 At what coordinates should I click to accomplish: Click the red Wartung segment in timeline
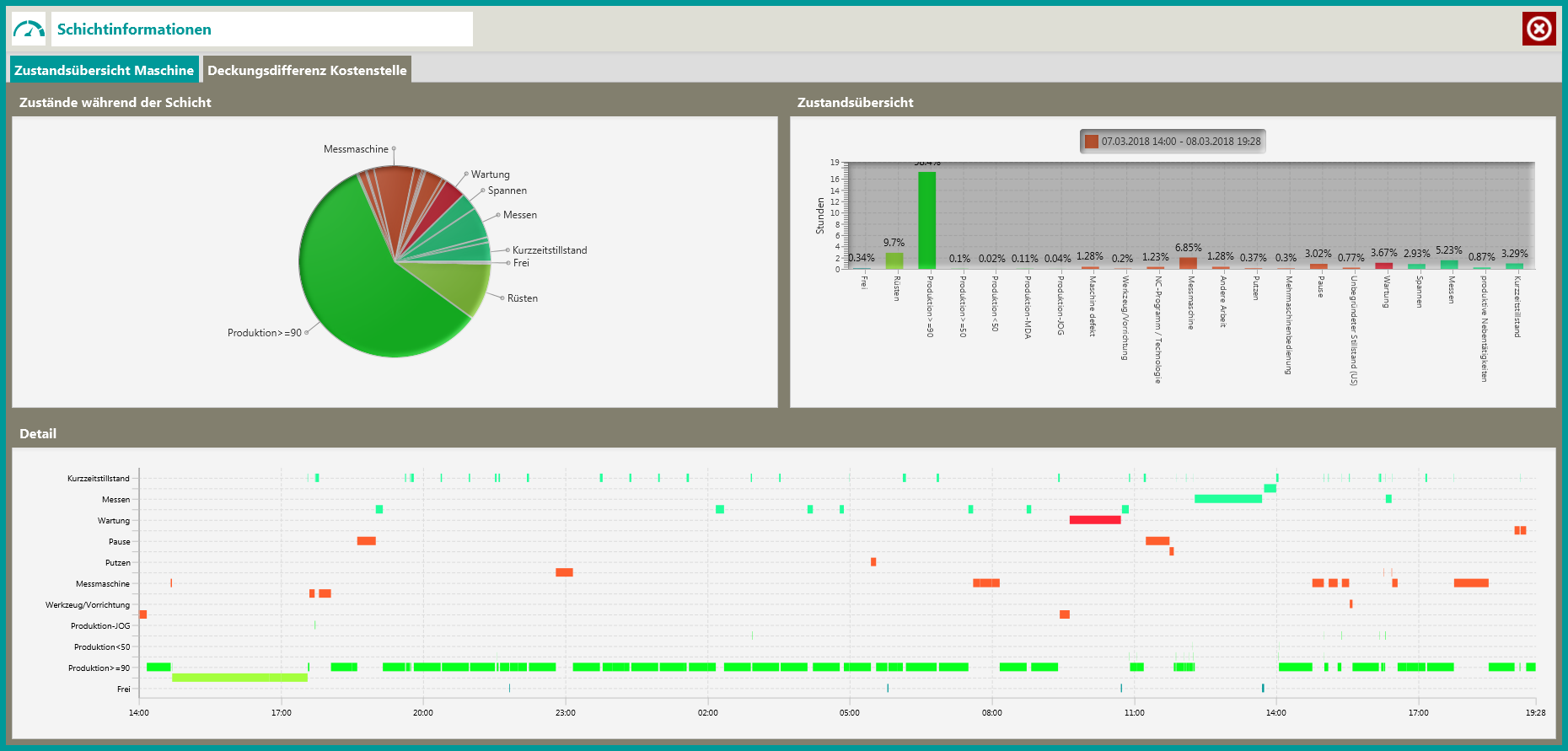[x=1094, y=520]
